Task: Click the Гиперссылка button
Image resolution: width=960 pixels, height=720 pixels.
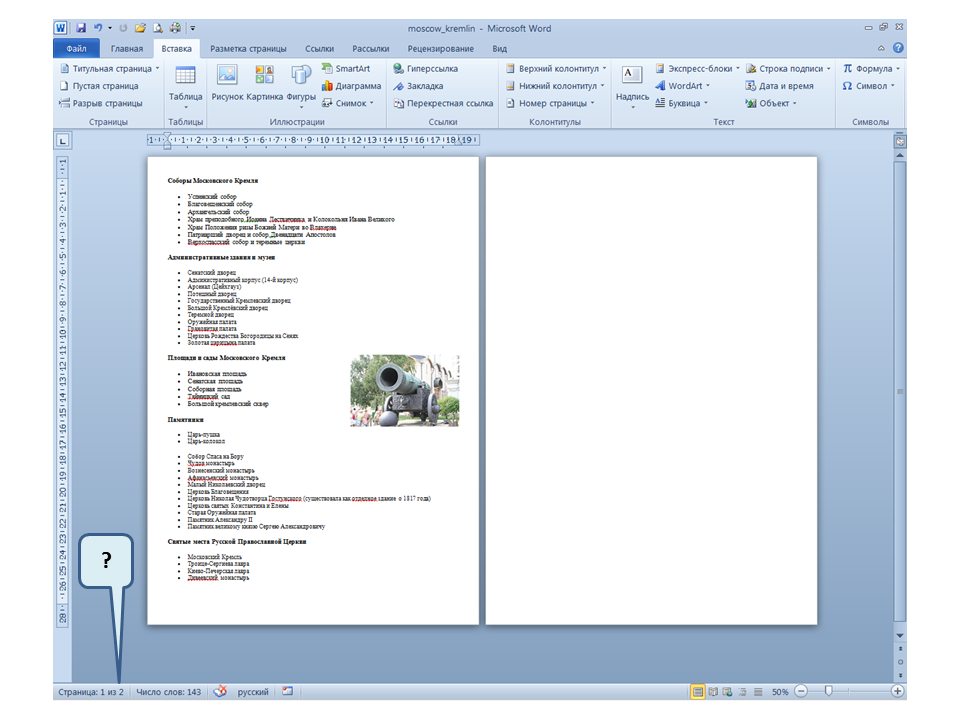Action: point(425,69)
